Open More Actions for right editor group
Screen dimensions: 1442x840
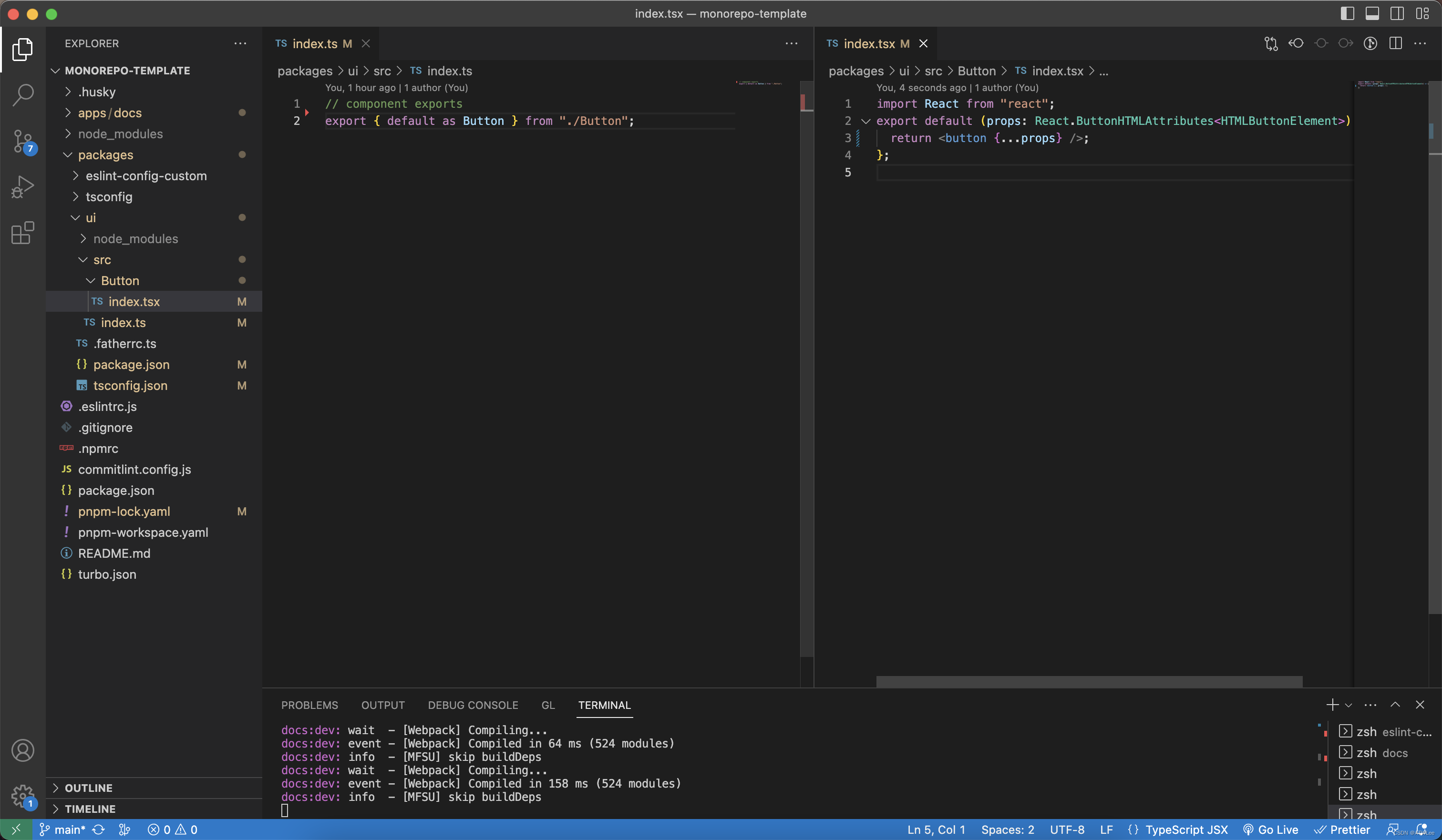1420,43
